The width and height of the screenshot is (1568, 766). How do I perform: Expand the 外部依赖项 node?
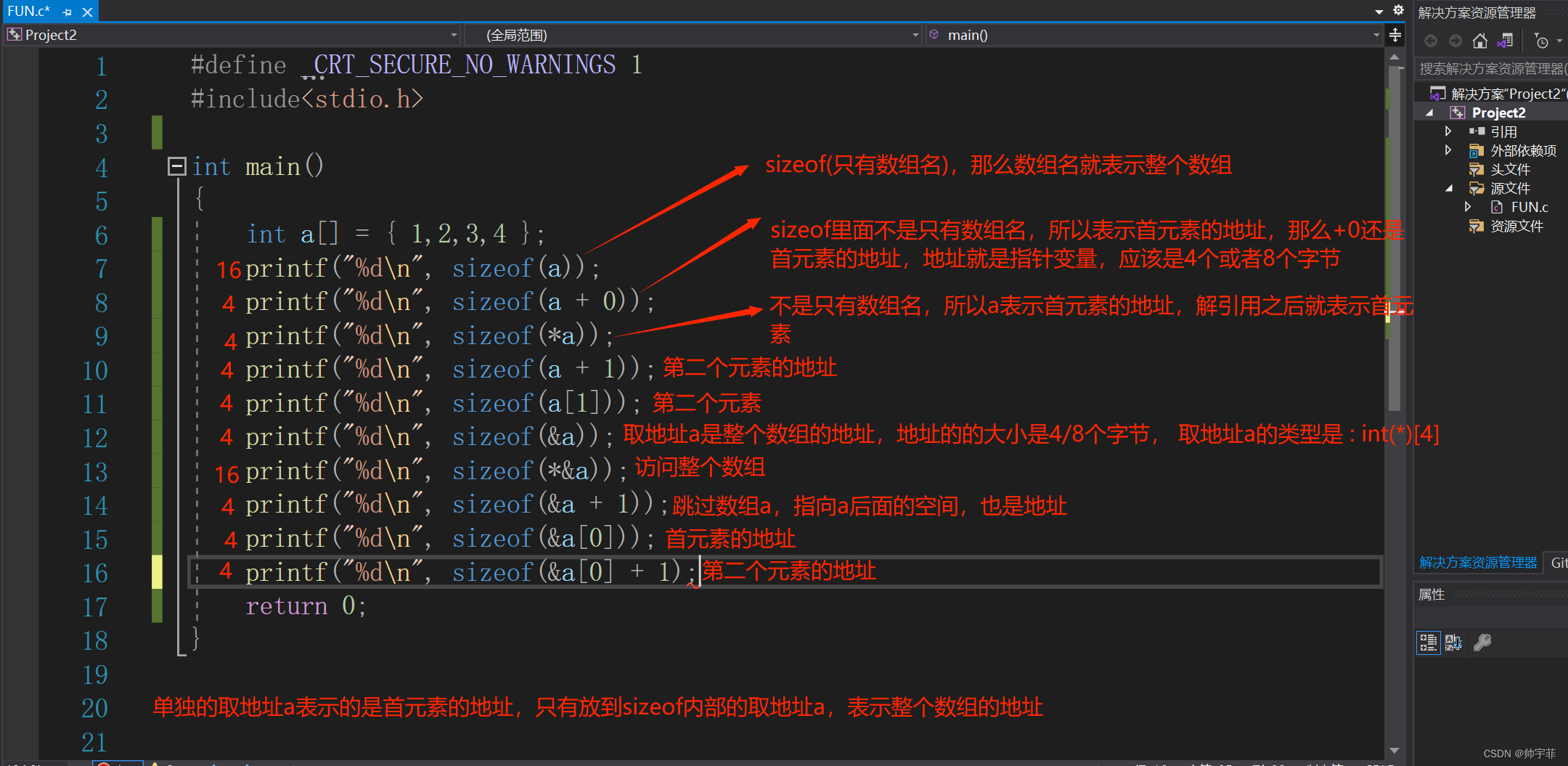point(1448,150)
